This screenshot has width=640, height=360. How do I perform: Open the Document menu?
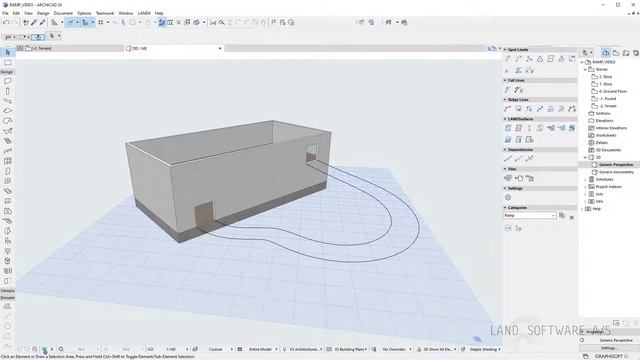pyautogui.click(x=63, y=13)
